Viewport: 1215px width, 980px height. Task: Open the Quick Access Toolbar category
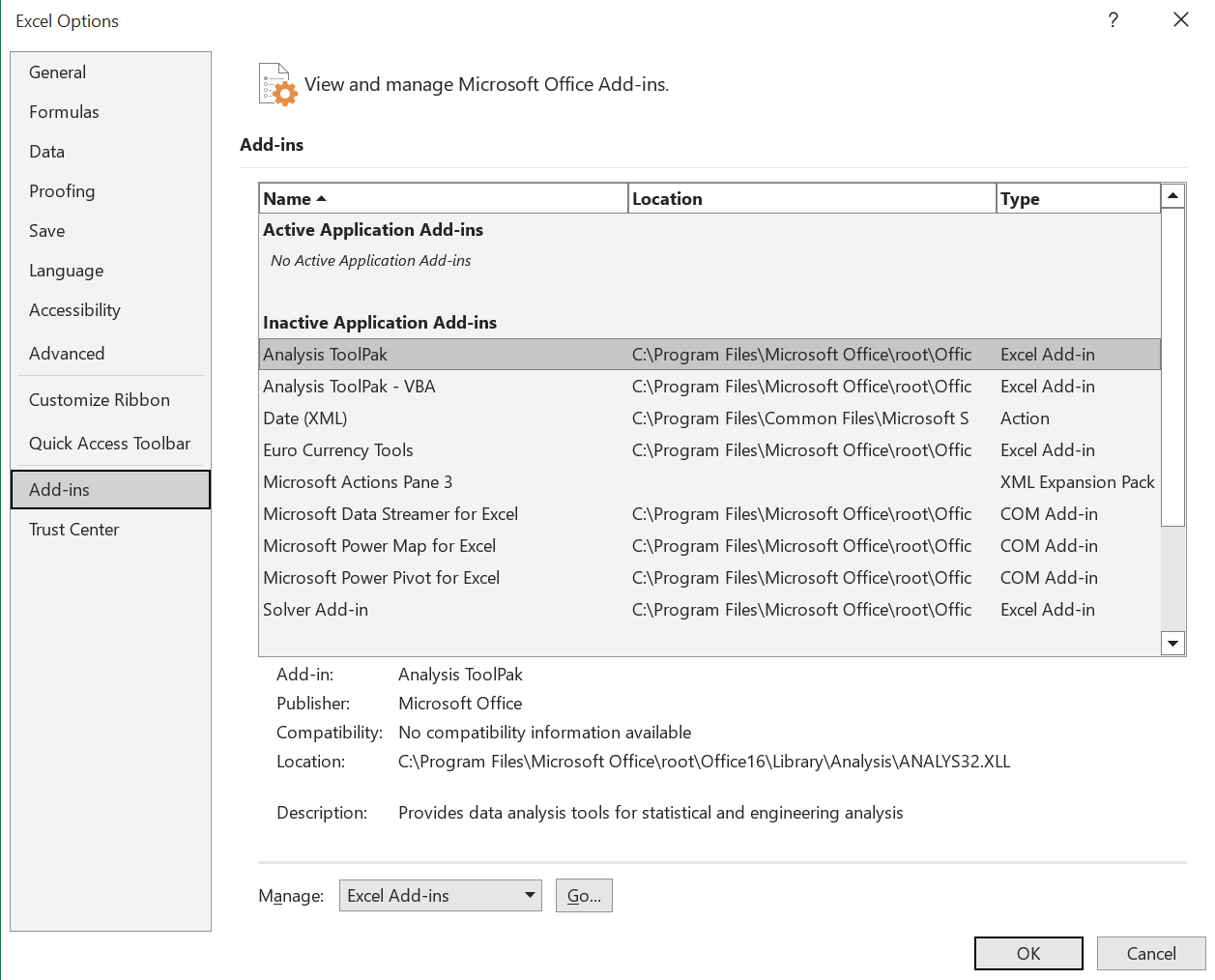[x=110, y=444]
